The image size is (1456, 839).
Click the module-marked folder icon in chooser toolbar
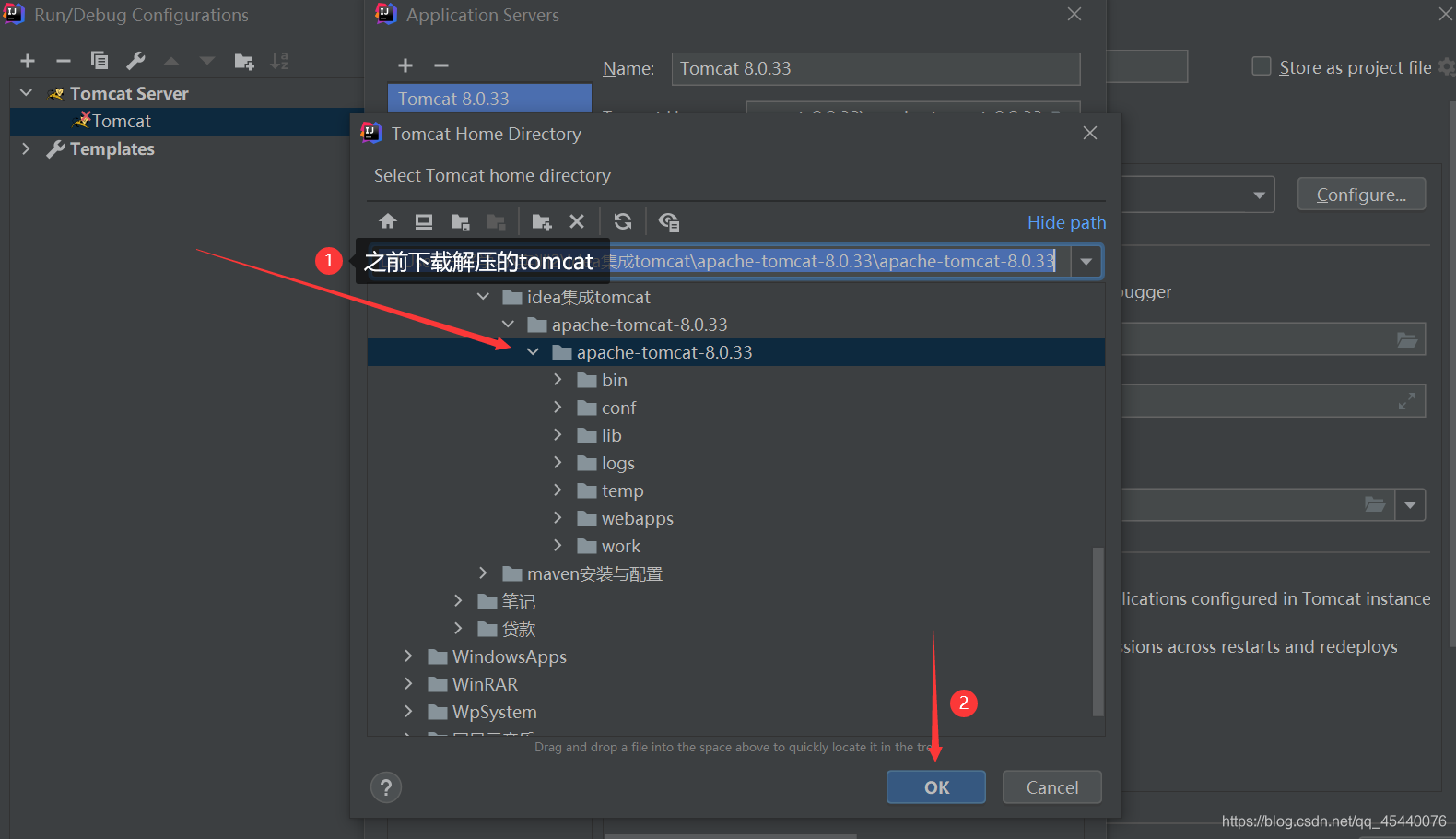496,221
